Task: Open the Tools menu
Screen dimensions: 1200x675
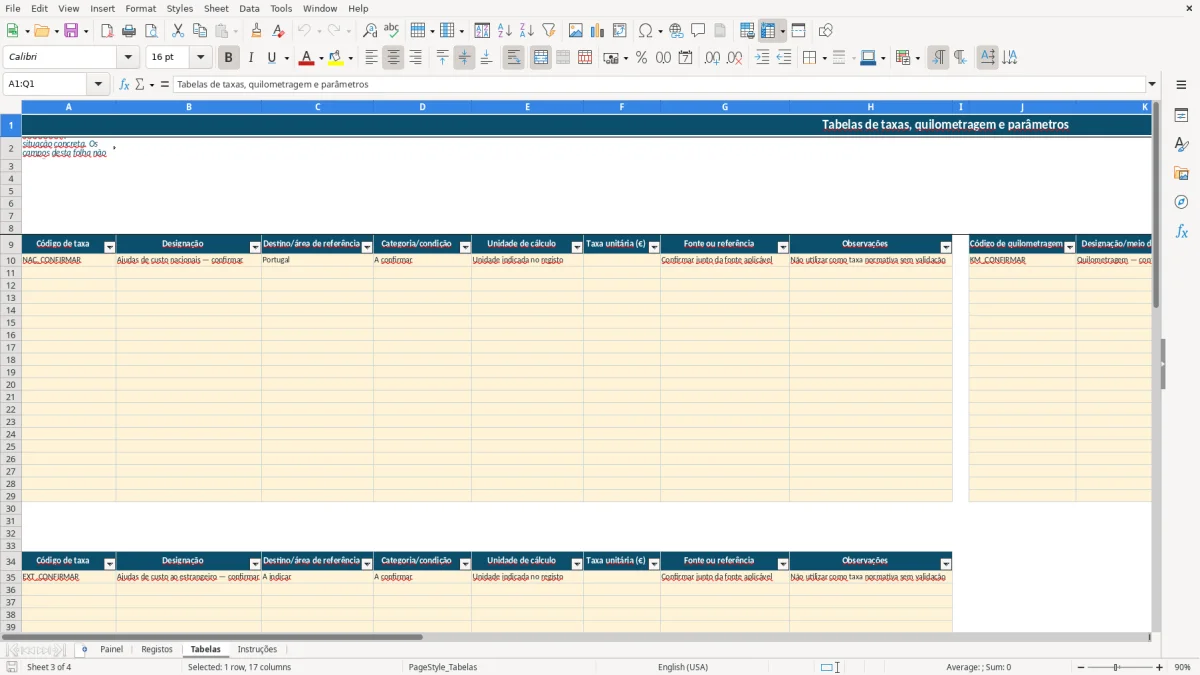Action: point(281,8)
